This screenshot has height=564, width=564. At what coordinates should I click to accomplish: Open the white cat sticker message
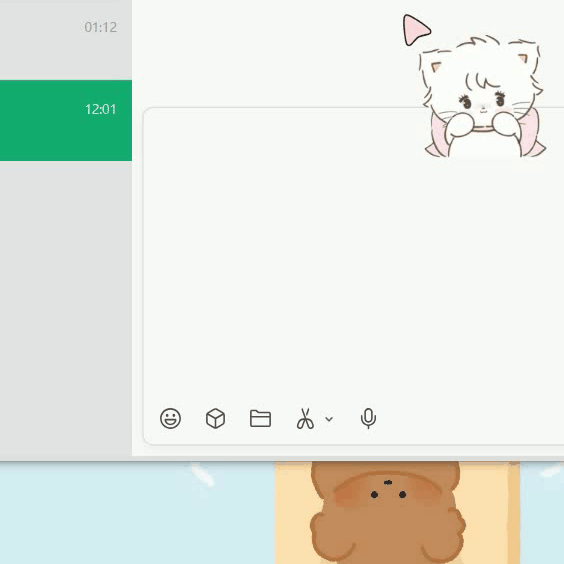coord(482,96)
